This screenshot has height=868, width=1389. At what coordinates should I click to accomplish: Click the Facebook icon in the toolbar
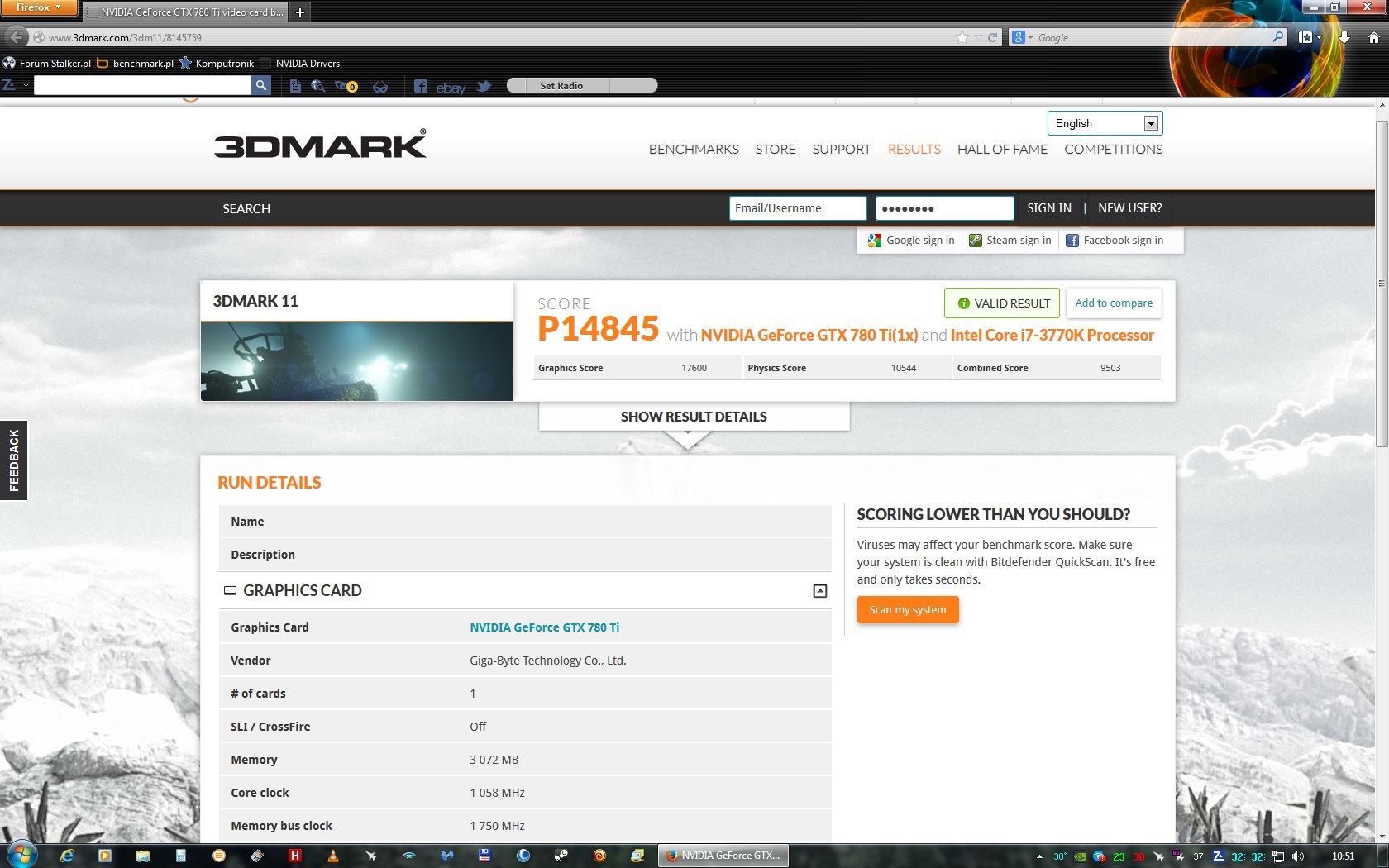tap(421, 86)
